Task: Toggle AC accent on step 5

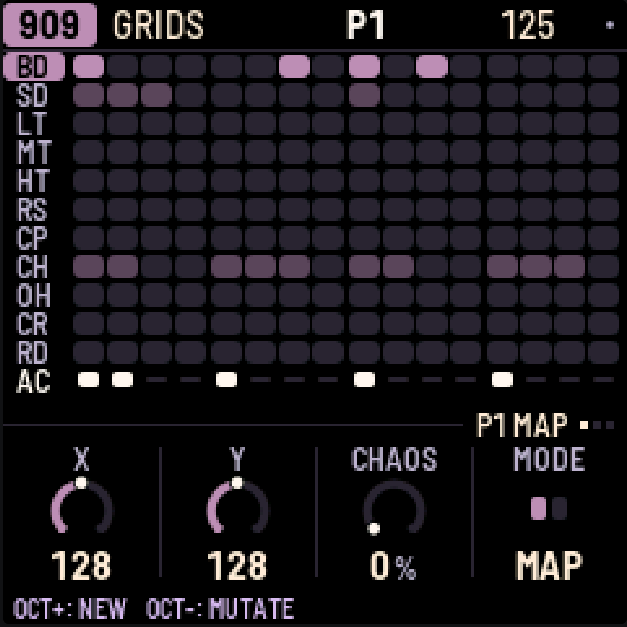Action: (x=226, y=379)
